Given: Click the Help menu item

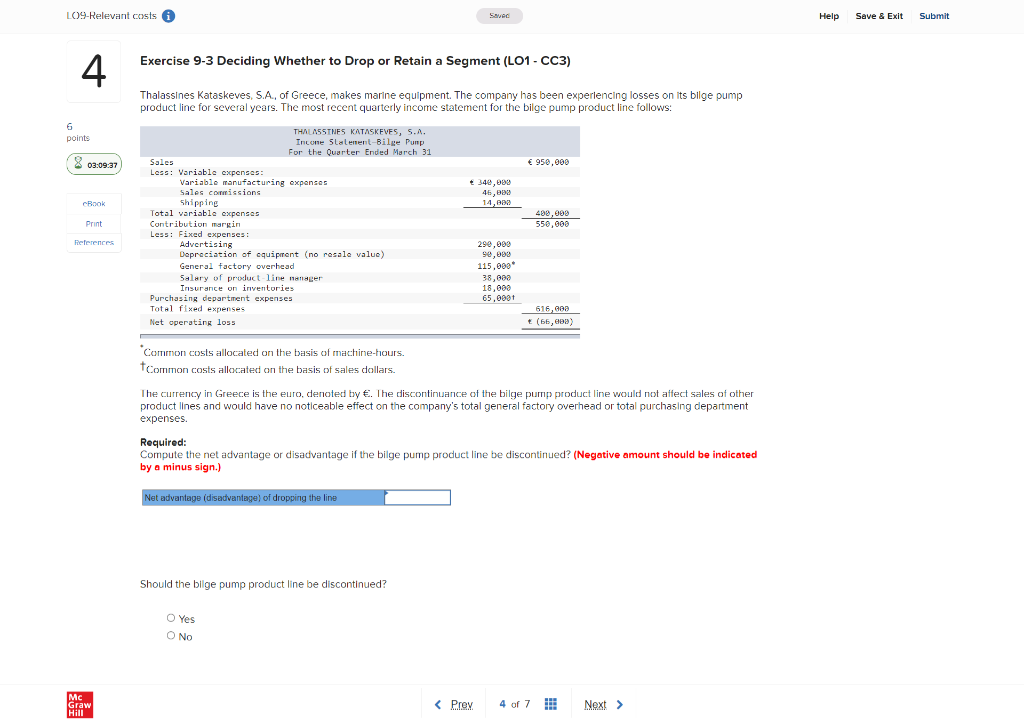Looking at the screenshot, I should [829, 16].
